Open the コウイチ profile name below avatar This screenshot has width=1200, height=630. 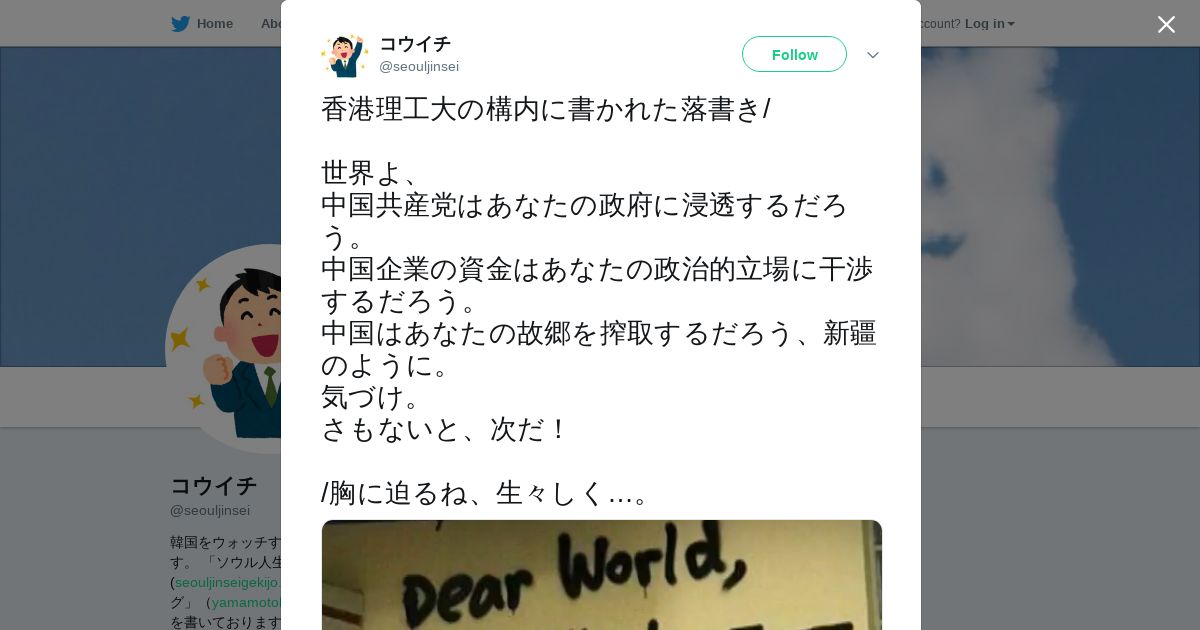click(x=213, y=486)
